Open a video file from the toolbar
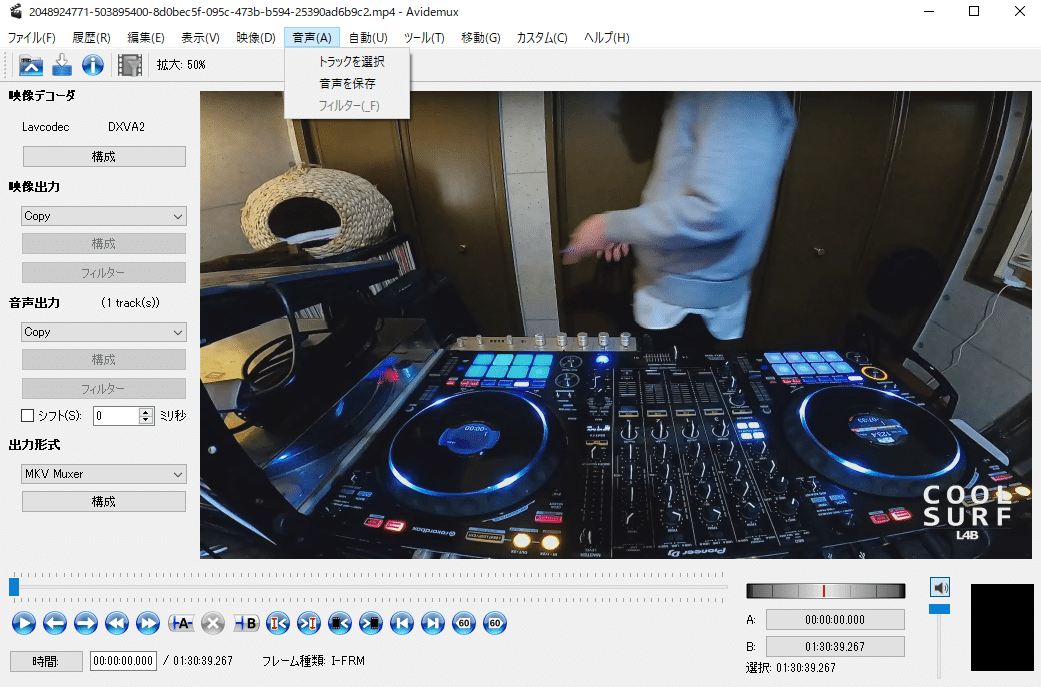1041x687 pixels. point(31,65)
